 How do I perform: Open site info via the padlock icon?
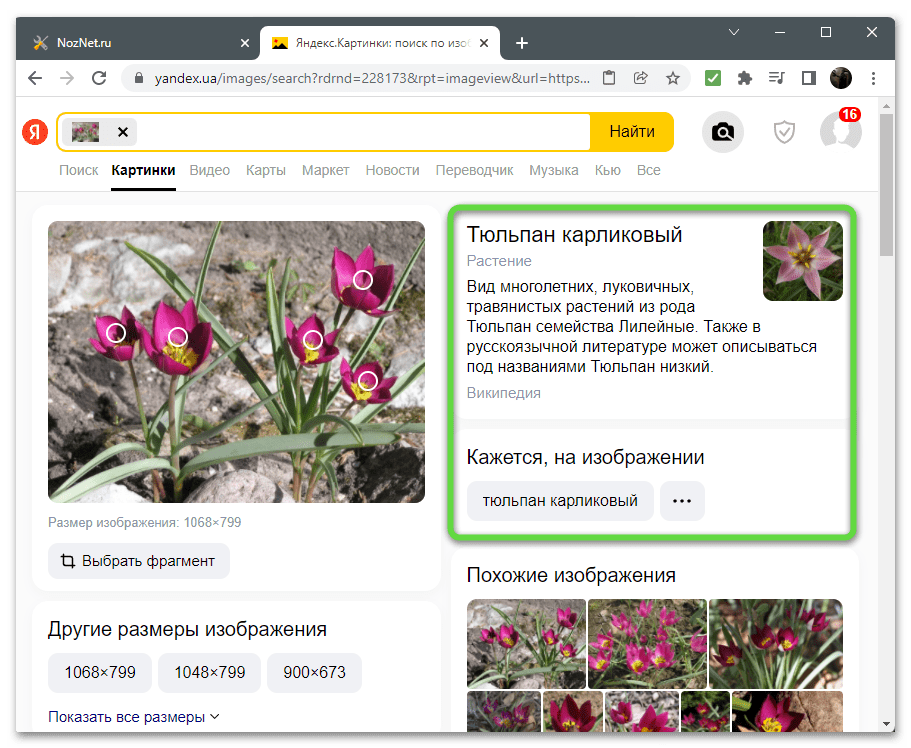coord(139,78)
